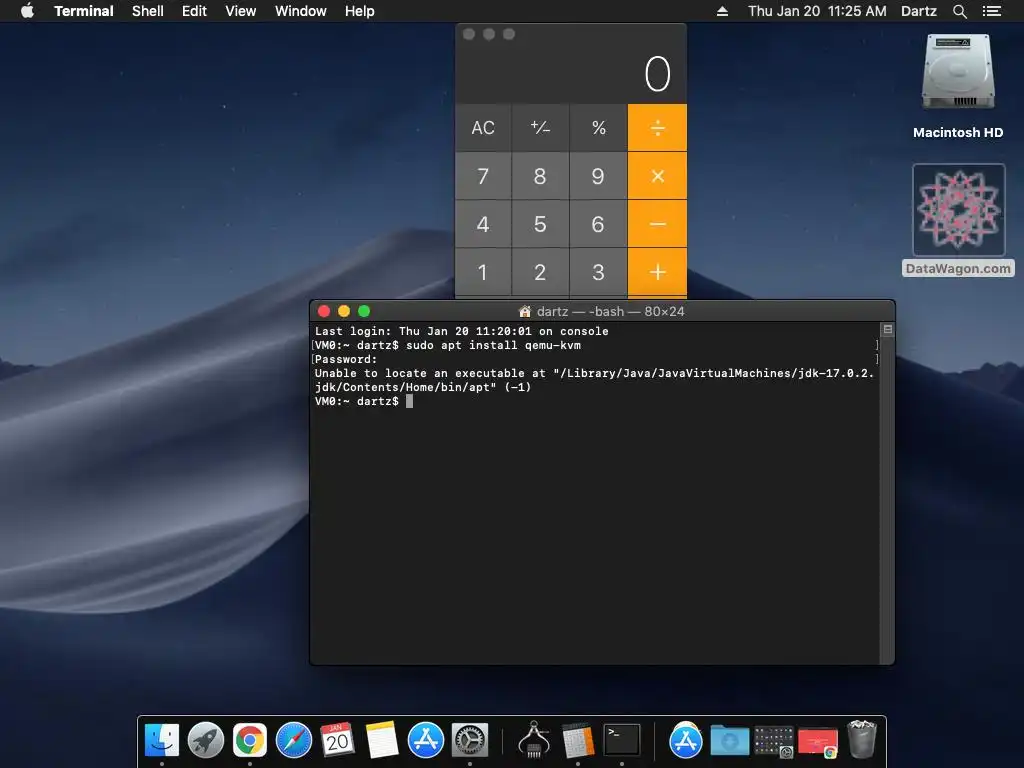Minimize the Terminal window with yellow button
Viewport: 1024px width, 768px height.
click(344, 311)
